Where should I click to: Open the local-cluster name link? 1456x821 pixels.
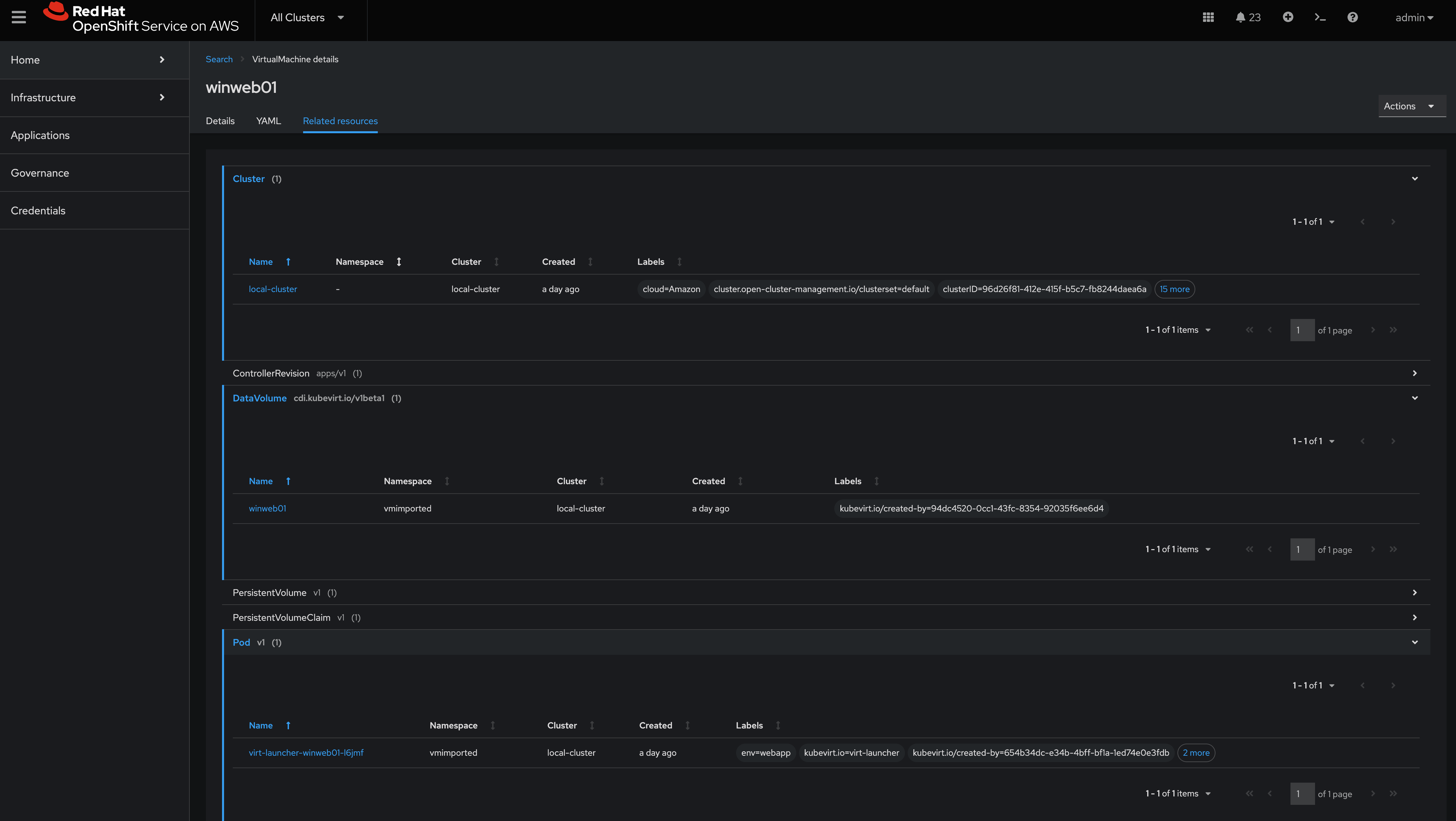[x=272, y=289]
